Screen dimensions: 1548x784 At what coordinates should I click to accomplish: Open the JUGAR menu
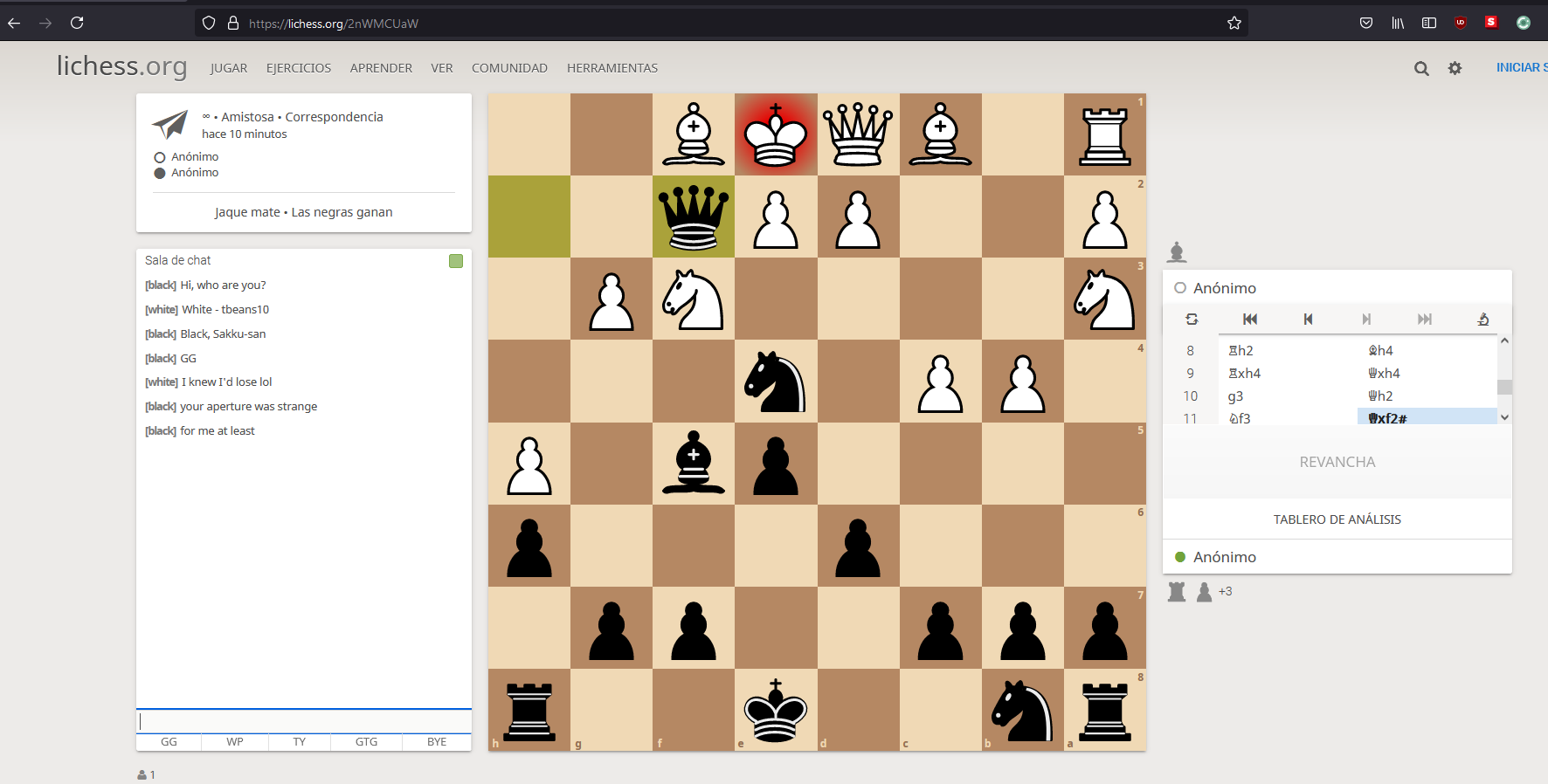click(229, 68)
